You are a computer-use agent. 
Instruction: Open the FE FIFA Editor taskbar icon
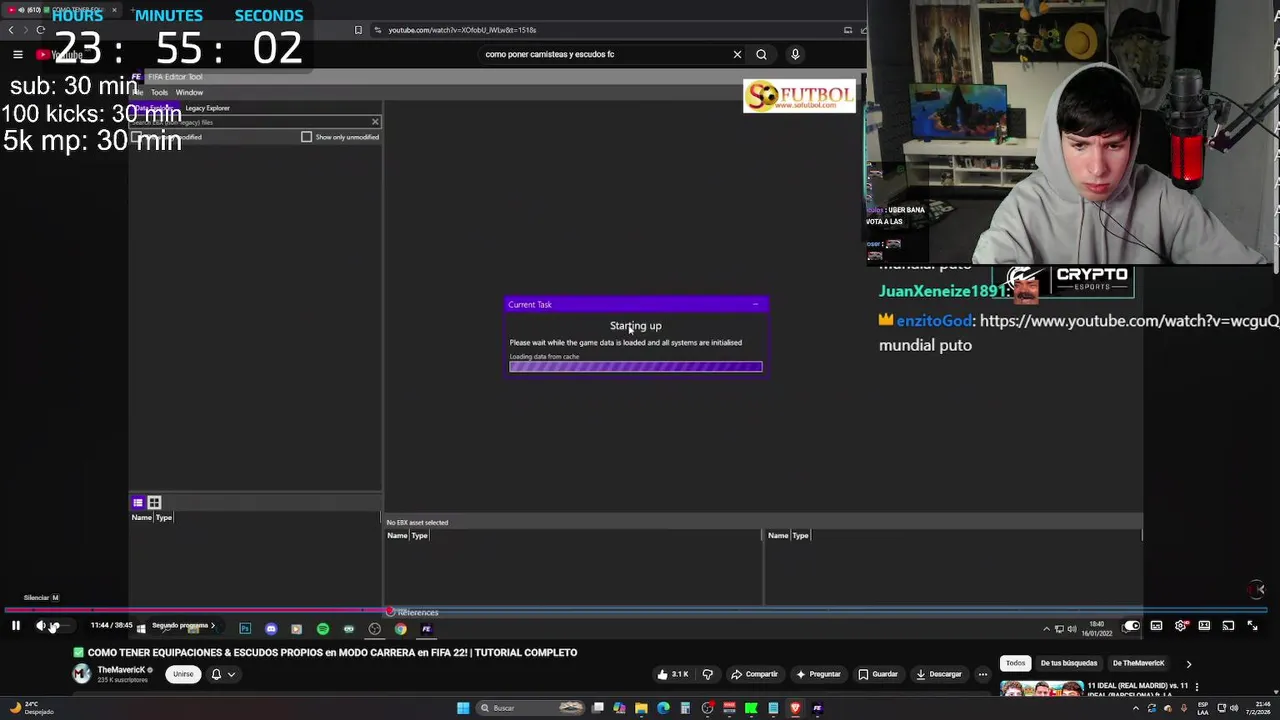pyautogui.click(x=817, y=708)
